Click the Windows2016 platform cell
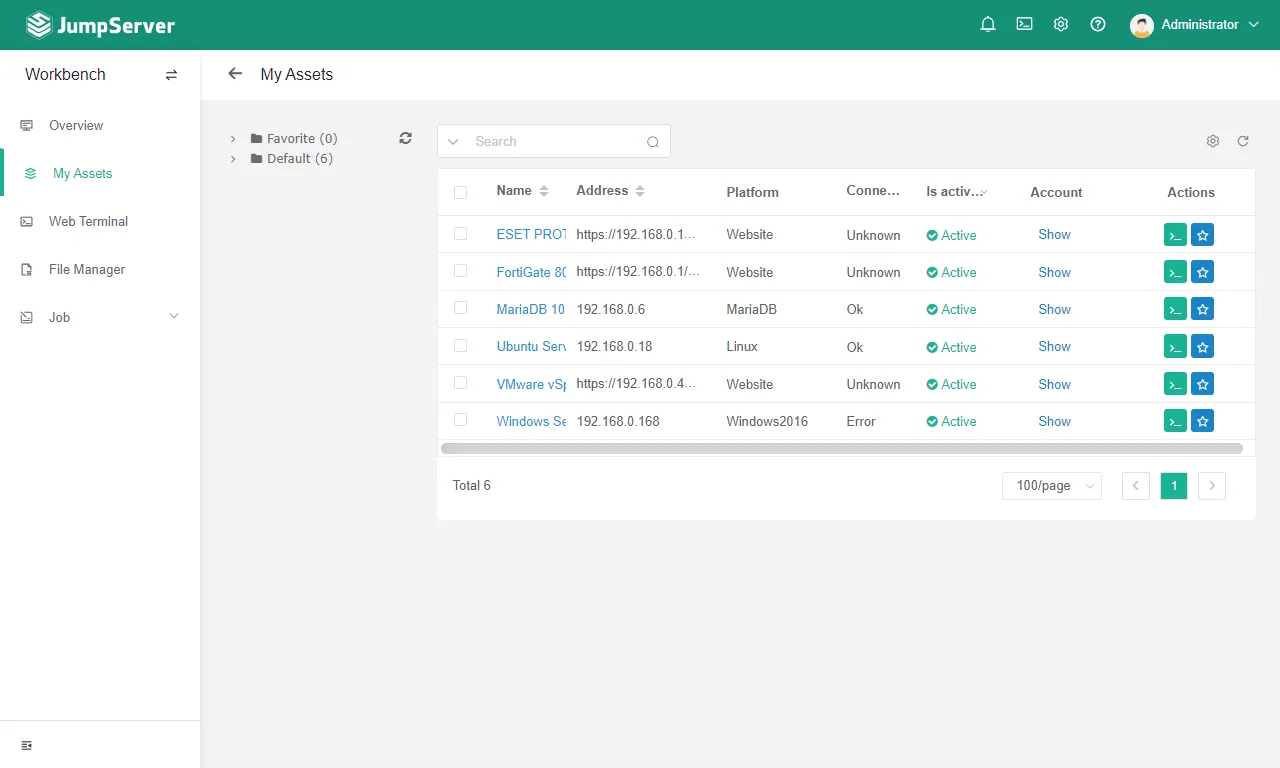The width and height of the screenshot is (1280, 768). (767, 422)
